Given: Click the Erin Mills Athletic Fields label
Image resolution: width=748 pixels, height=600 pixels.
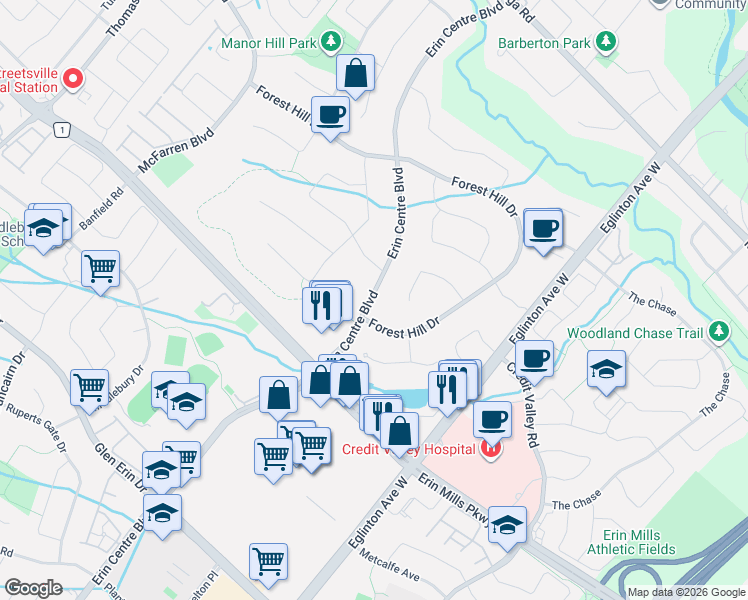Looking at the screenshot, I should pos(631,542).
